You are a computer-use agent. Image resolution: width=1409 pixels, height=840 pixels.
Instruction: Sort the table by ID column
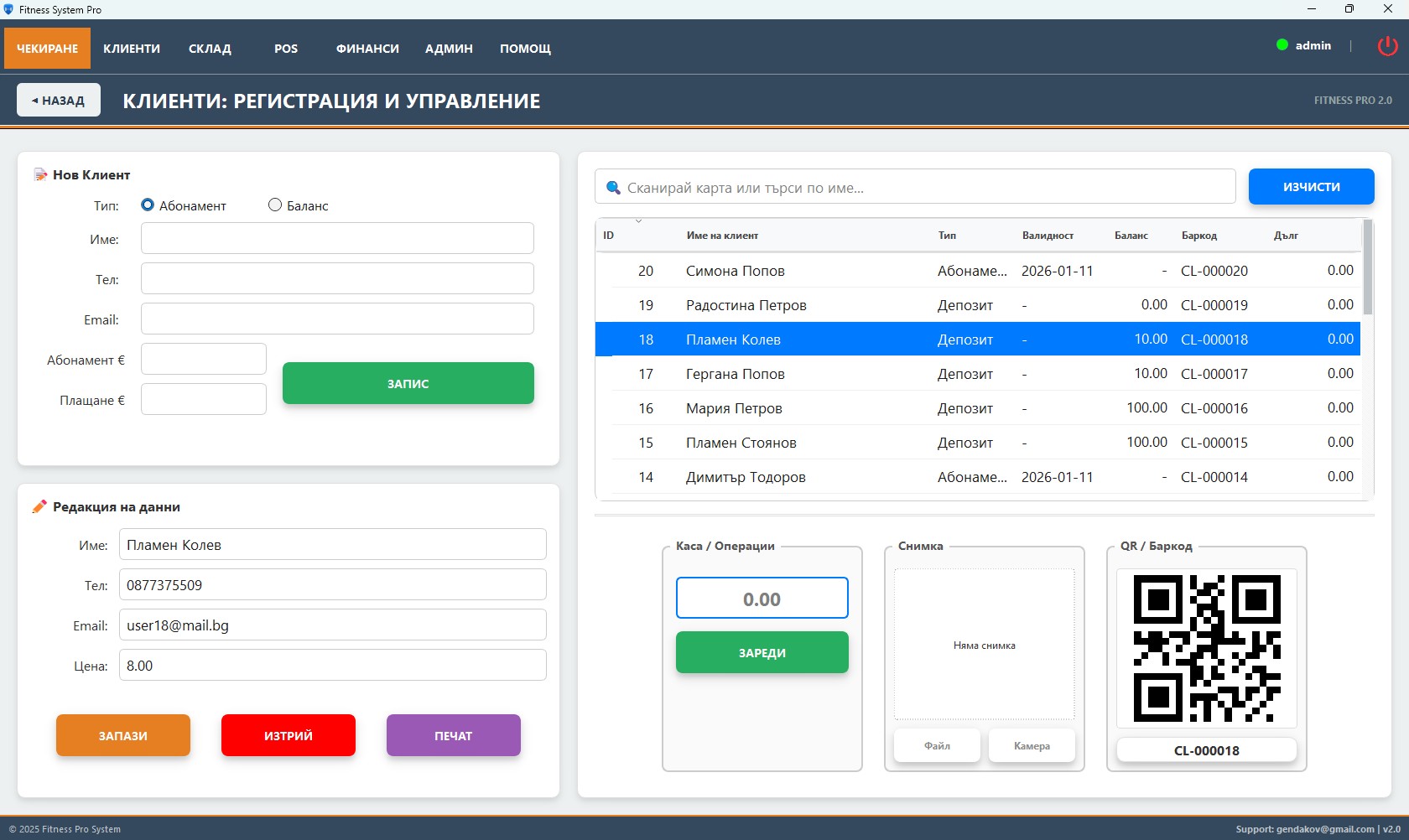[x=609, y=236]
